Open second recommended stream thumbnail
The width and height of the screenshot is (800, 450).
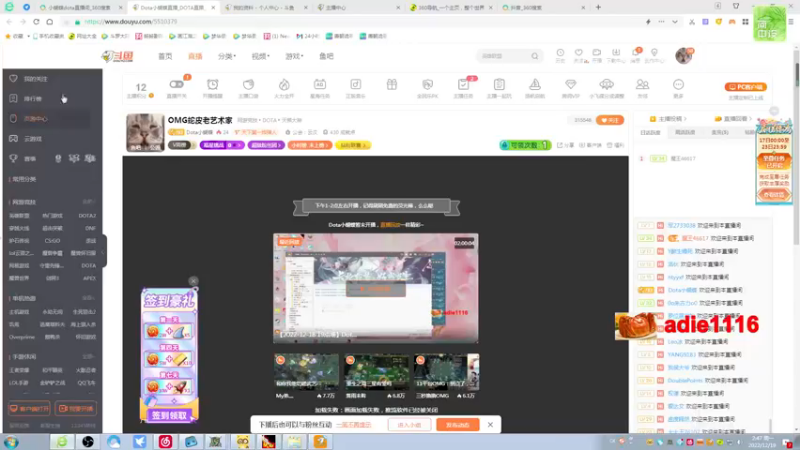pyautogui.click(x=377, y=371)
